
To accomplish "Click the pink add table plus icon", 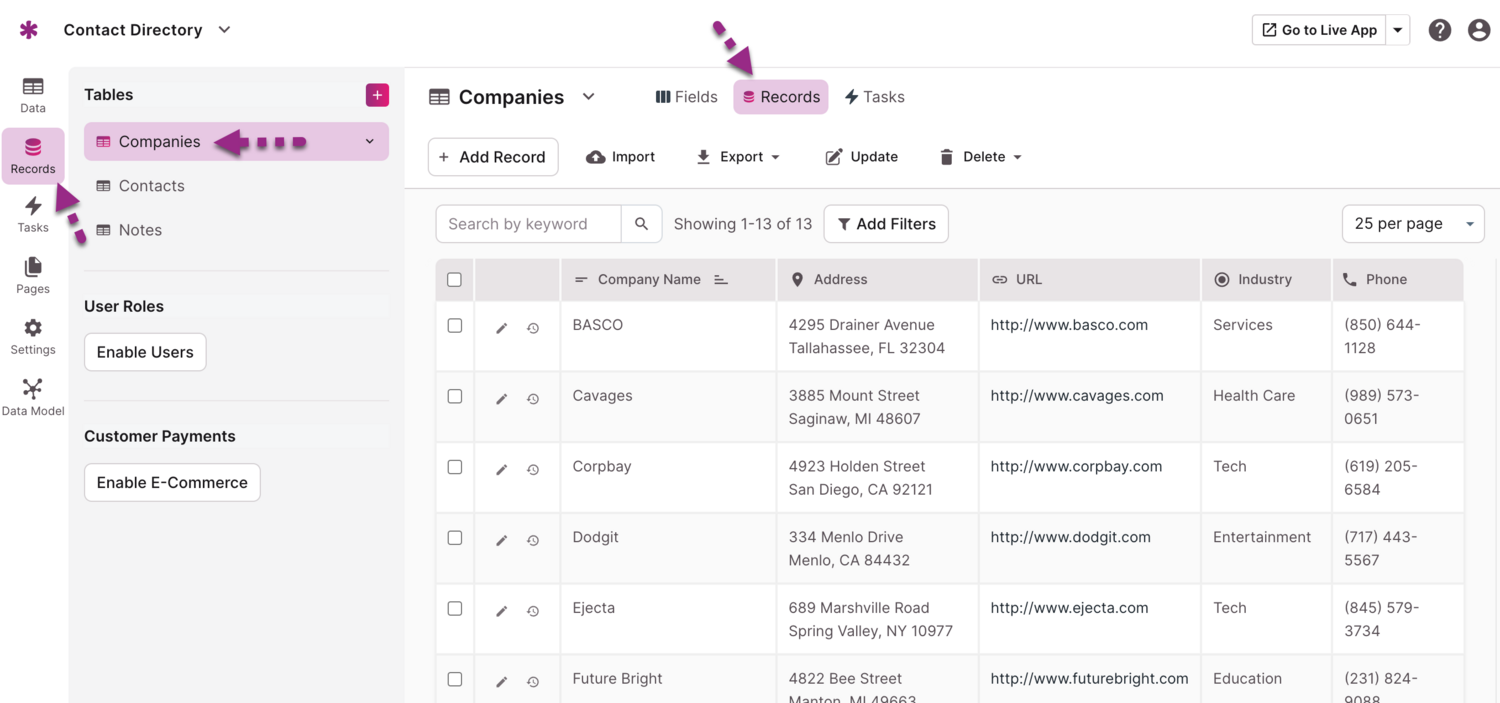I will click(377, 95).
